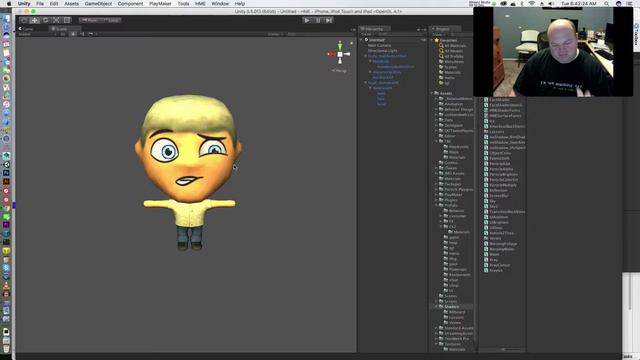Toggle the Pivot/Center handle position button
This screenshot has height=360, width=640.
(x=90, y=20)
